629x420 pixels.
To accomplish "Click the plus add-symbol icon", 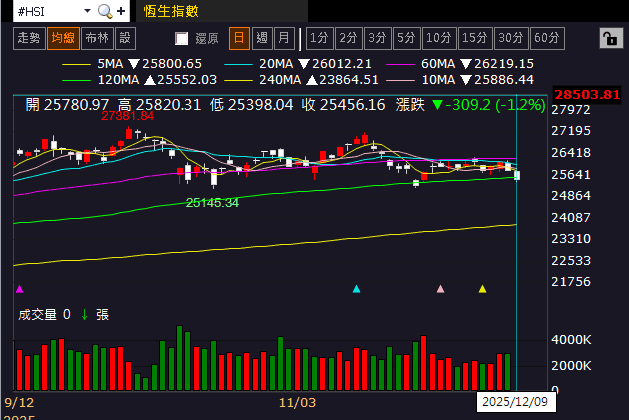I will 121,11.
